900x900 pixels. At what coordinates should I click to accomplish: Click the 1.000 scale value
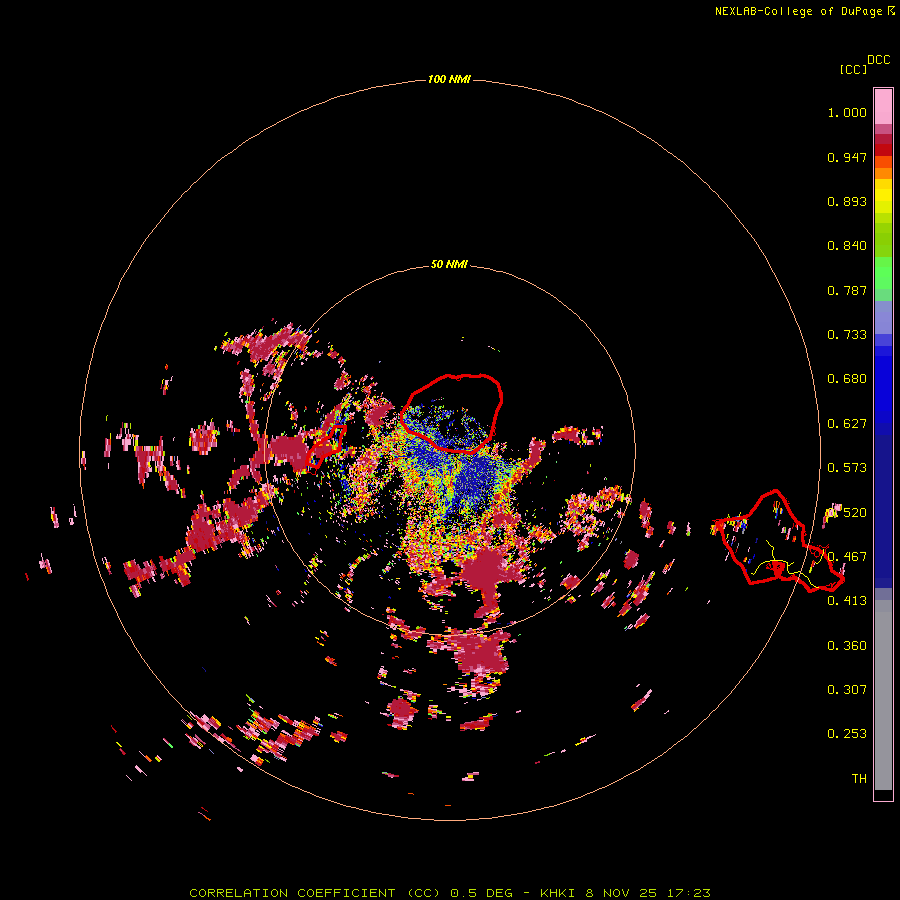[x=847, y=112]
